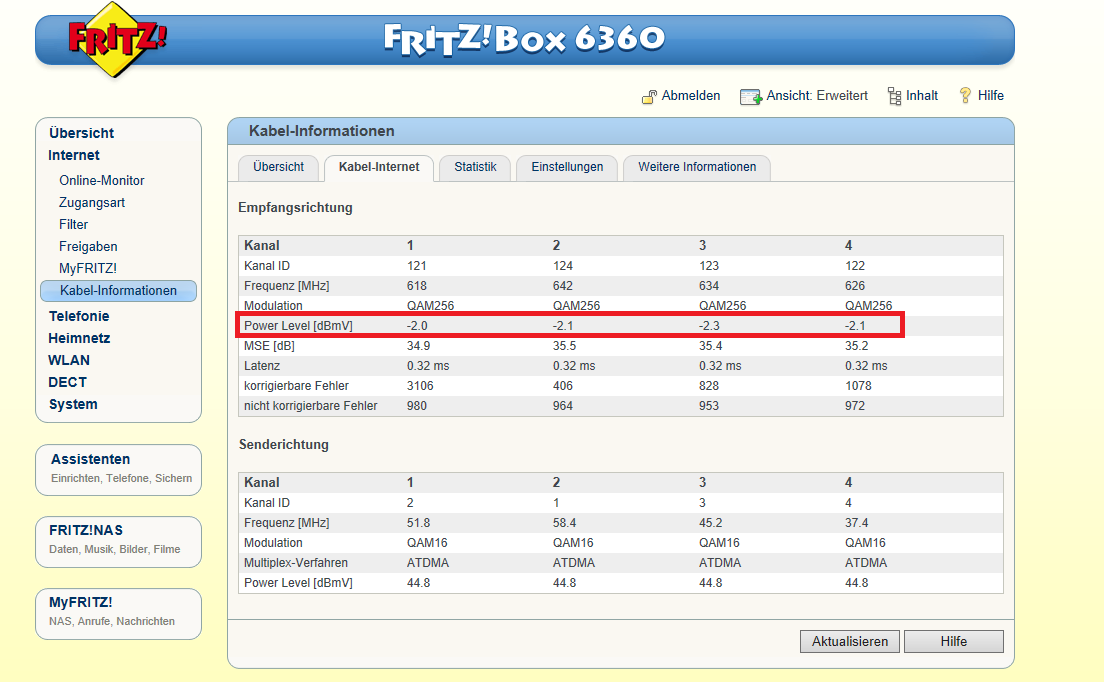Open Zugangsart in the sidebar
The width and height of the screenshot is (1104, 682).
92,203
